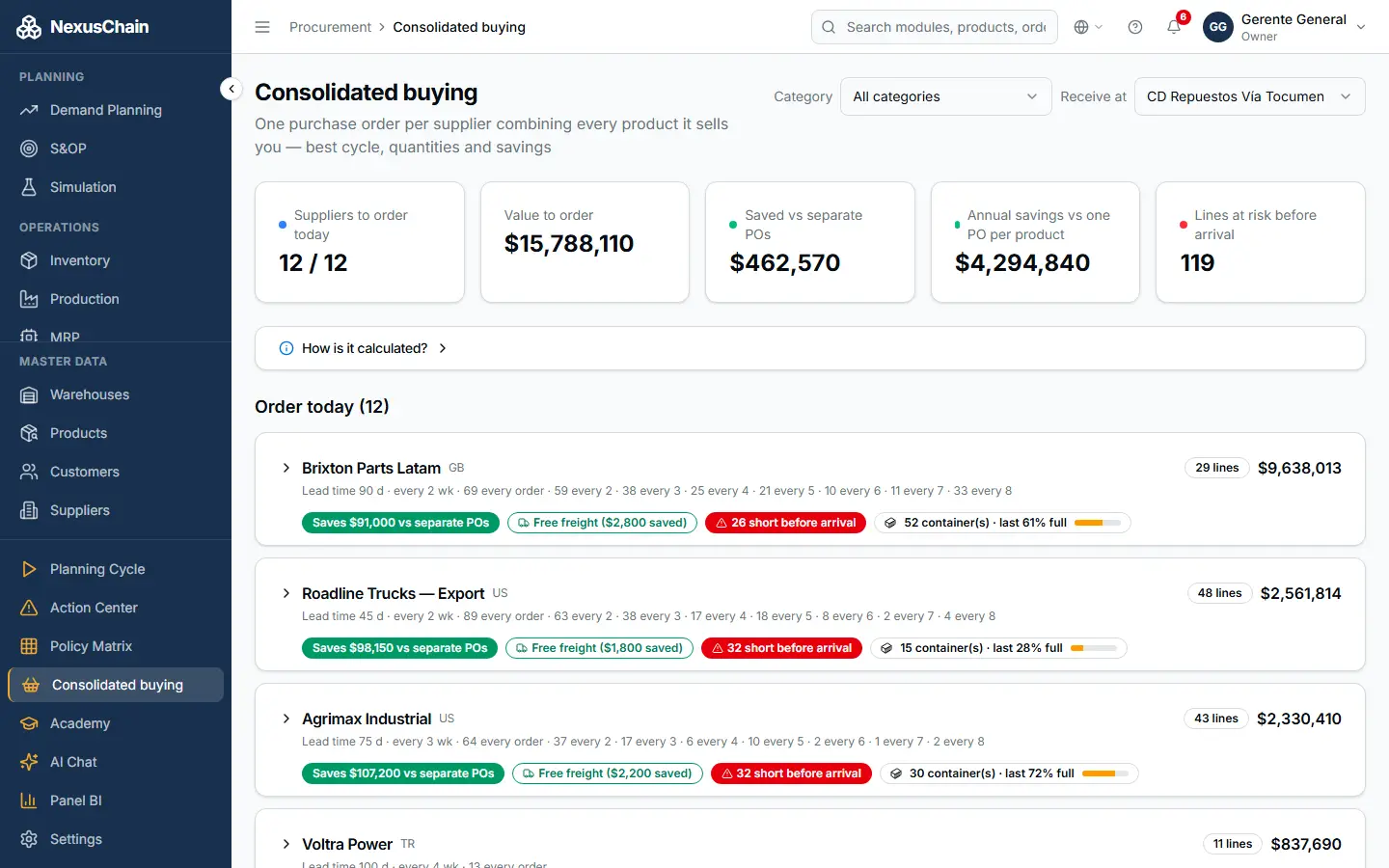Open the language globe selector
This screenshot has height=868, width=1389.
pos(1088,27)
